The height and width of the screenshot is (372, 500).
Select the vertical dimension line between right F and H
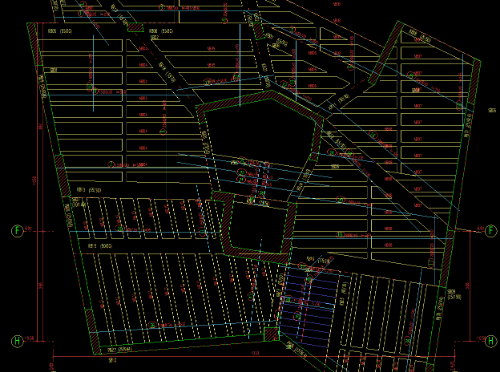[x=470, y=286]
